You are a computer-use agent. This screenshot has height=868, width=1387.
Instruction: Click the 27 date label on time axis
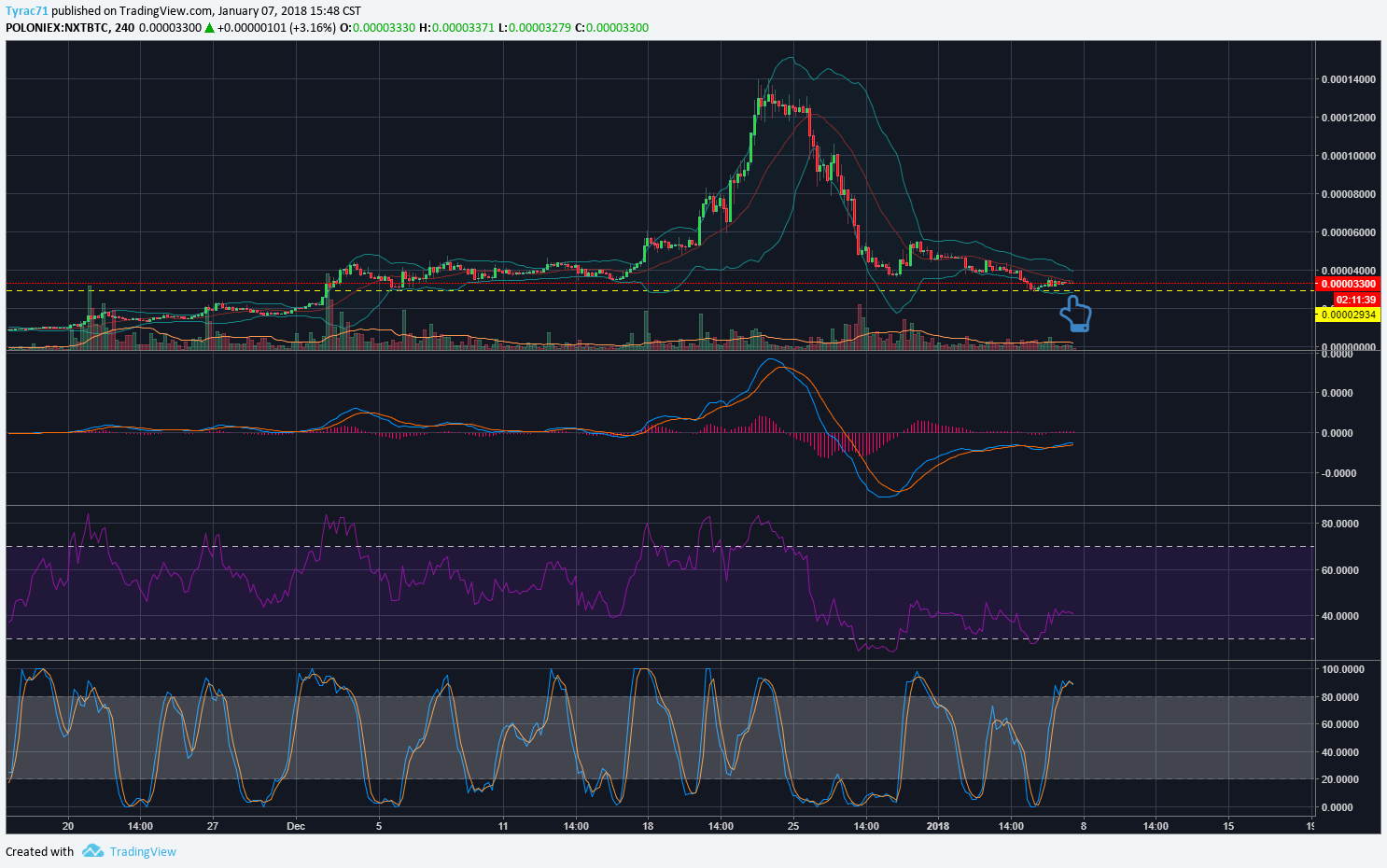[x=213, y=826]
